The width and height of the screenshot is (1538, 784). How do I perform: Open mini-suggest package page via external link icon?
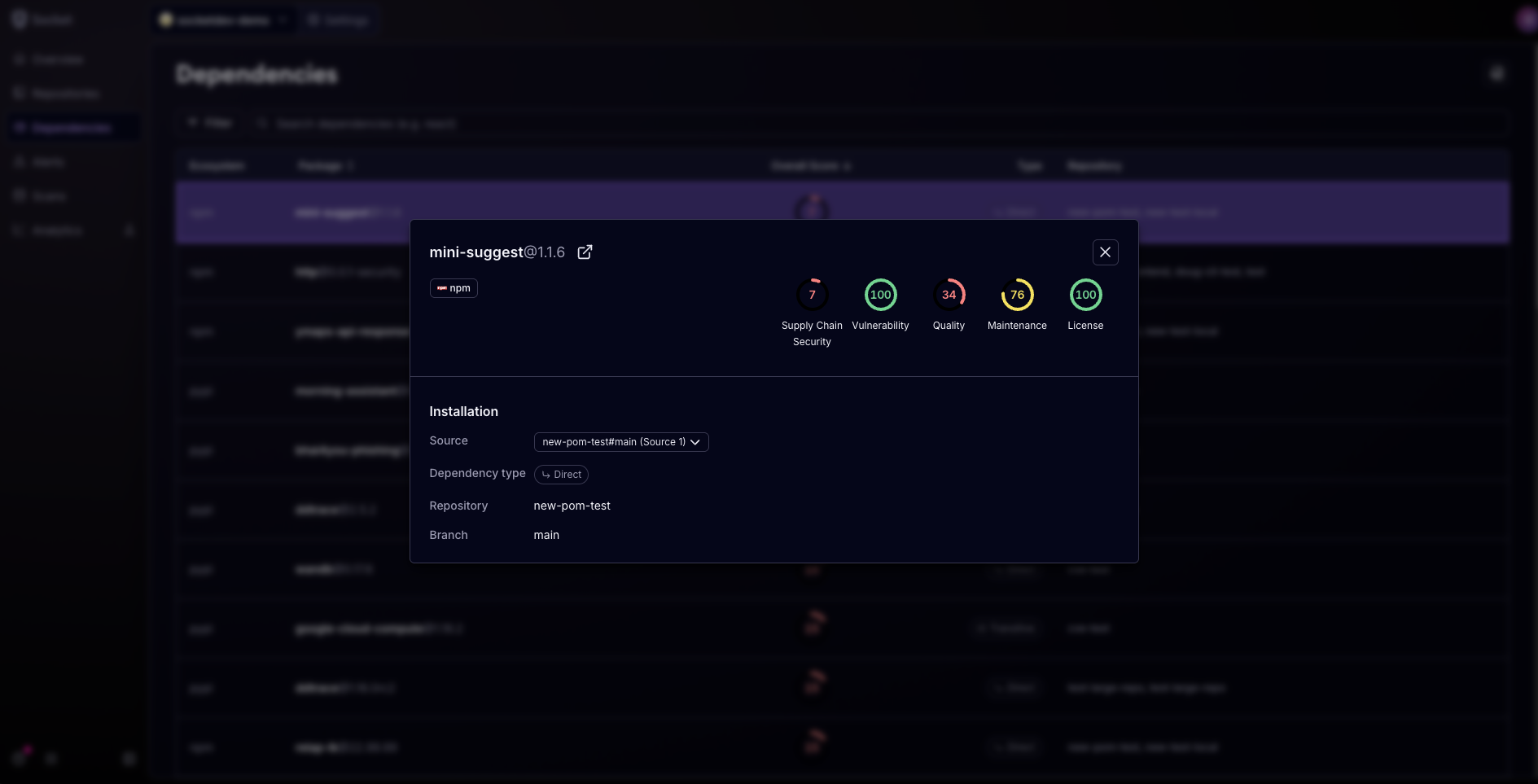point(585,252)
